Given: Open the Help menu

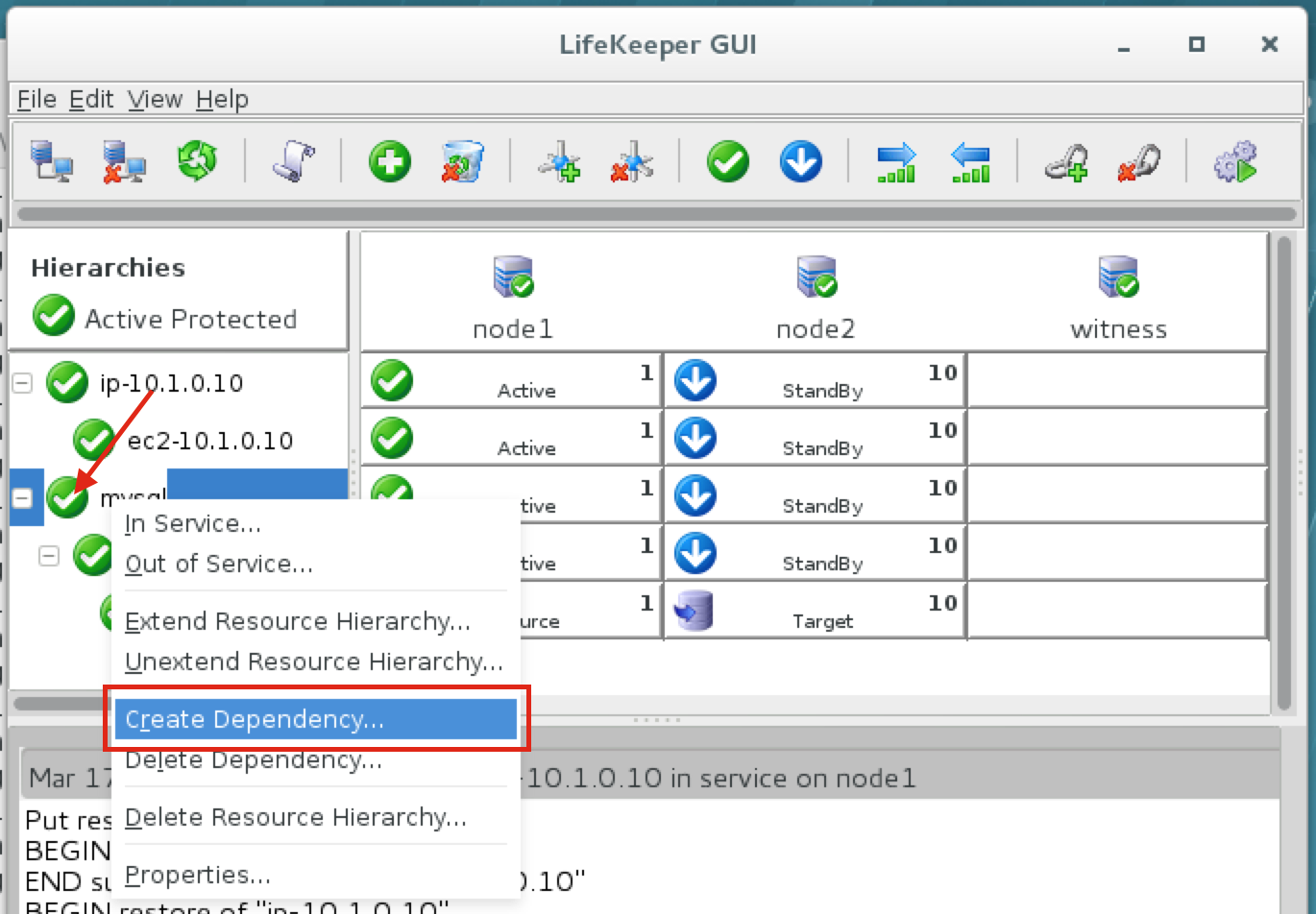Looking at the screenshot, I should coord(222,99).
